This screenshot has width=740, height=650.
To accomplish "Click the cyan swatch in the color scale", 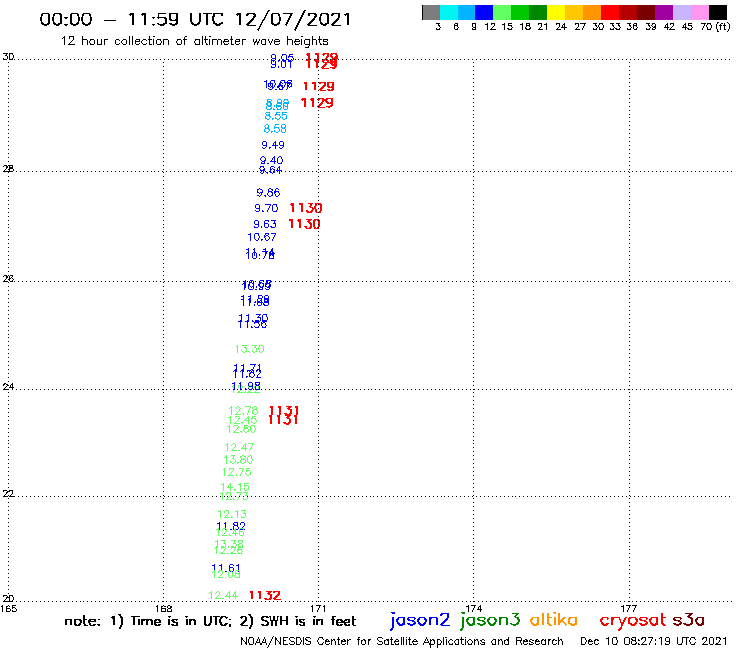I will click(x=449, y=12).
